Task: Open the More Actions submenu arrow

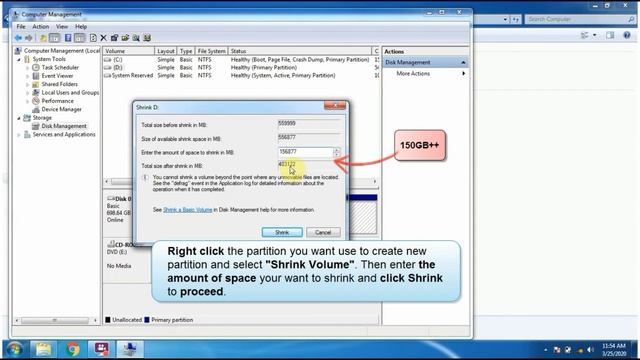Action: (464, 73)
